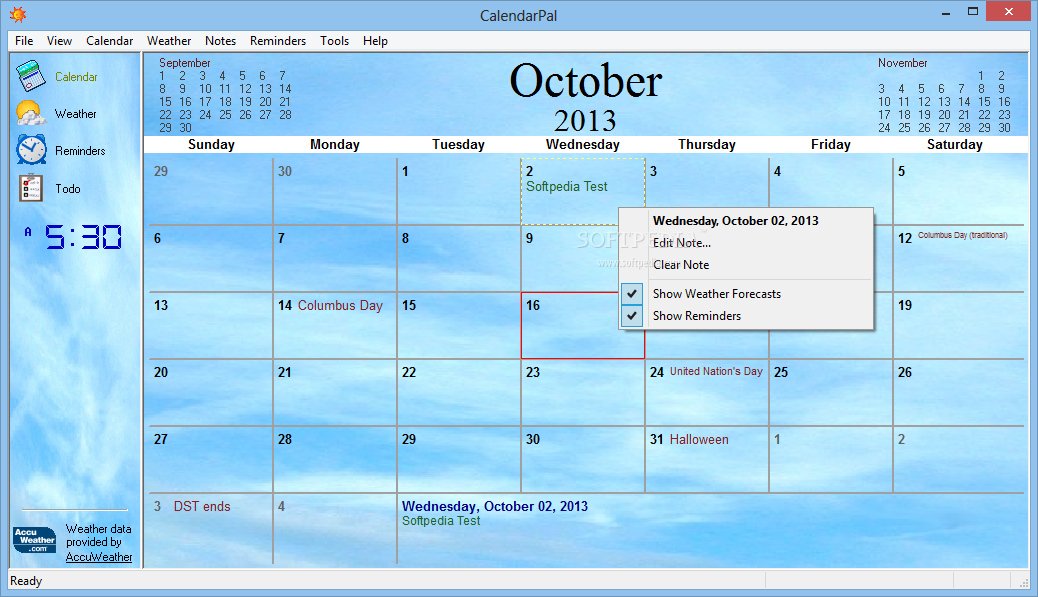
Task: Click the Softpedia Test text in the note panel
Action: tap(441, 521)
